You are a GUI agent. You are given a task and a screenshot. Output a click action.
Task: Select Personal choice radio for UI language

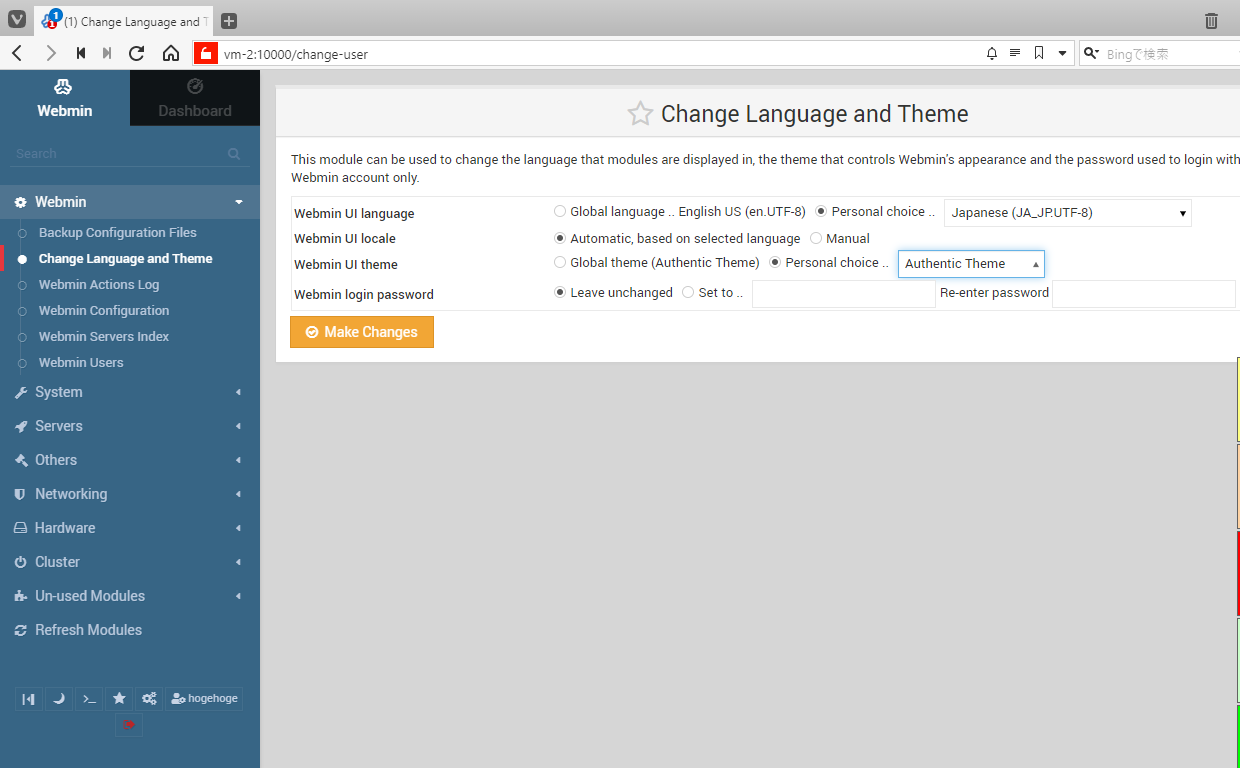821,211
